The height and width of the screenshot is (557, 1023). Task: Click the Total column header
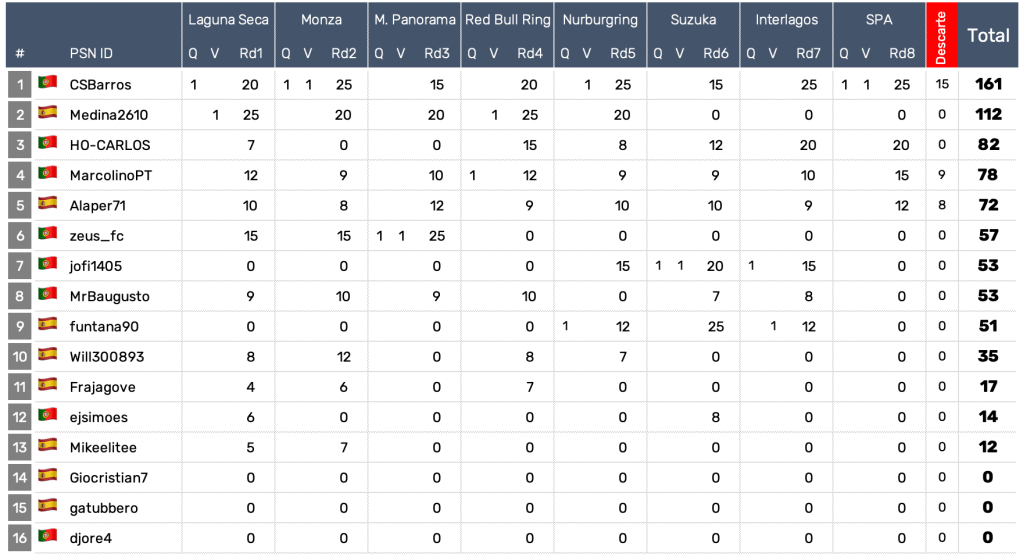click(x=988, y=36)
